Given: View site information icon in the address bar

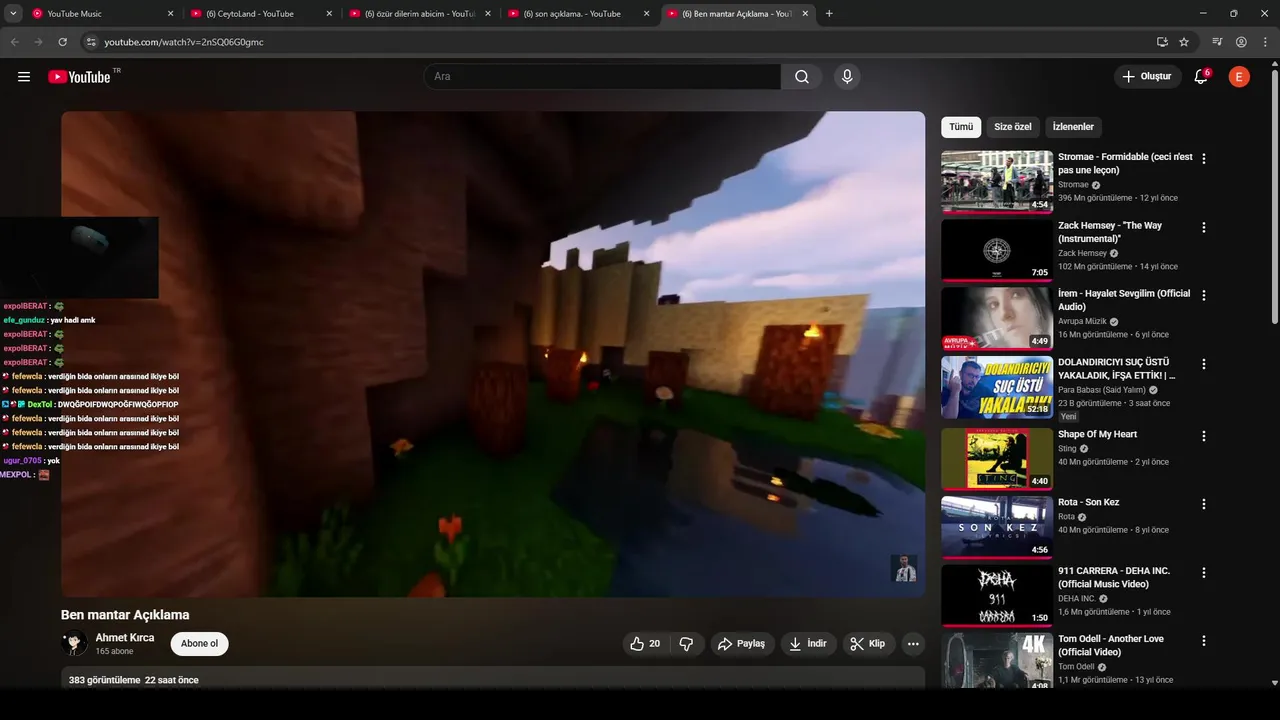Looking at the screenshot, I should (90, 42).
